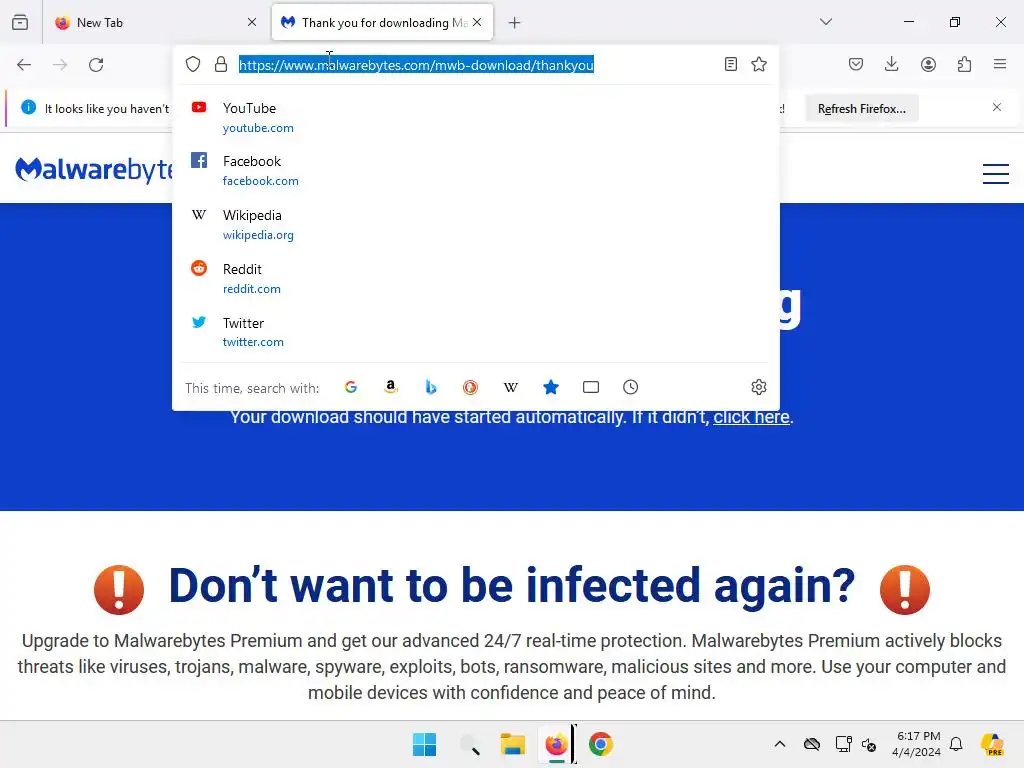Go back to the previous page
Viewport: 1024px width, 768px height.
[x=24, y=65]
